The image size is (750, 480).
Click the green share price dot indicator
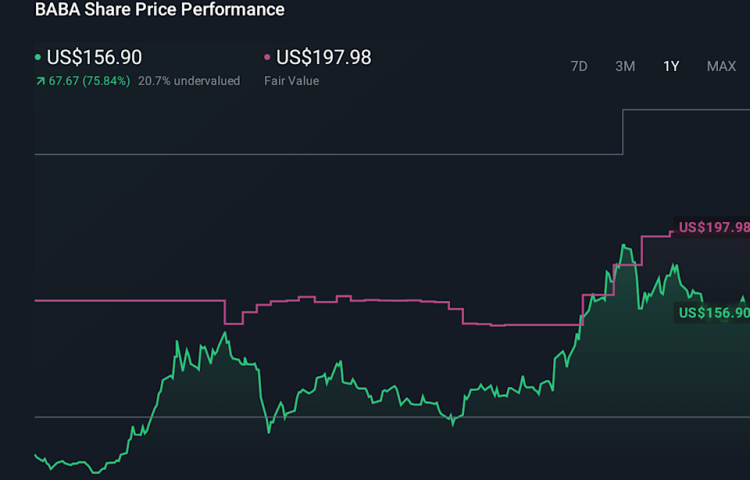click(38, 58)
